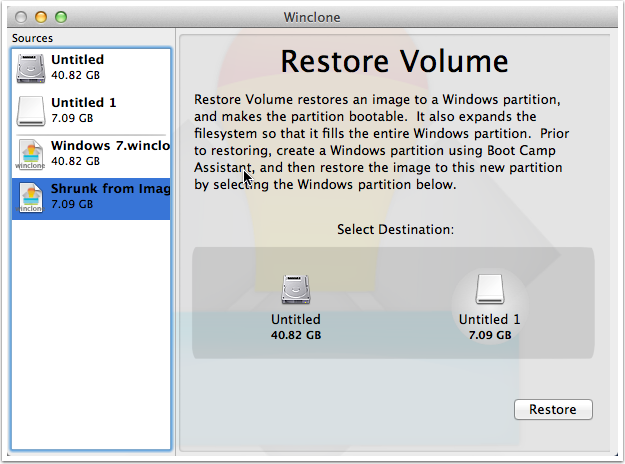Viewport: 625px width, 464px height.
Task: Click the Restore Volume heading
Action: (395, 61)
